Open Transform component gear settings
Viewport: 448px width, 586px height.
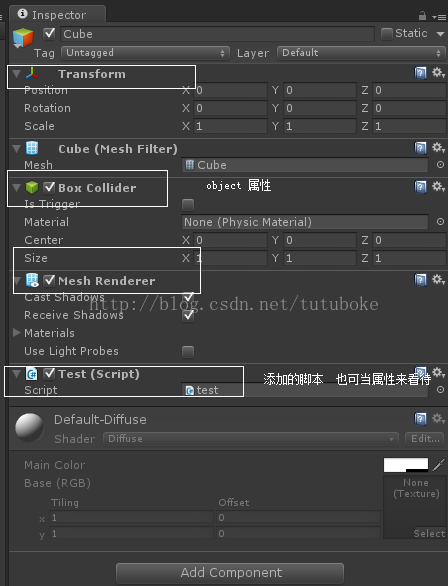click(x=438, y=73)
